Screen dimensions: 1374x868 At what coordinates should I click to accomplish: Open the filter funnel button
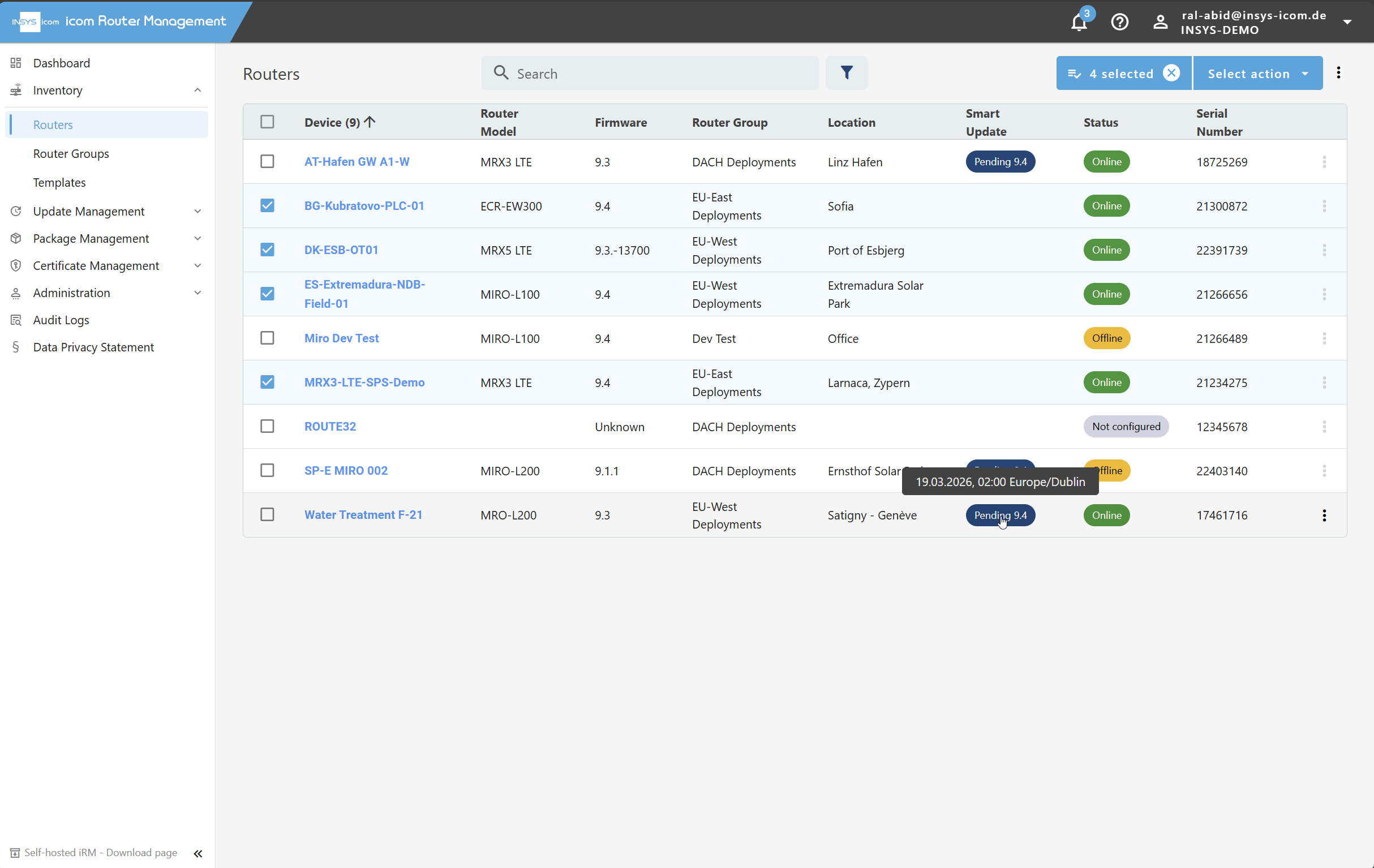click(x=846, y=72)
